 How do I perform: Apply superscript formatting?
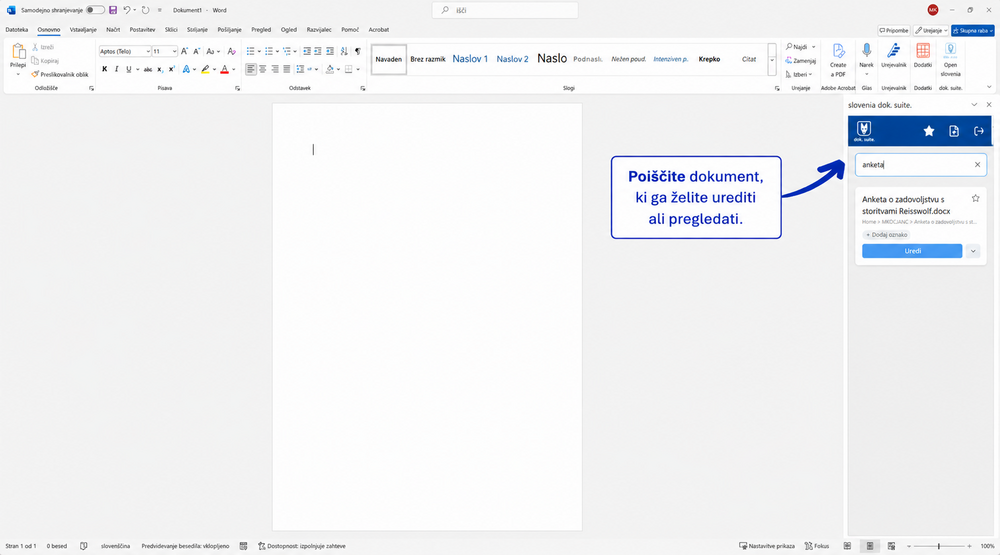click(x=172, y=69)
